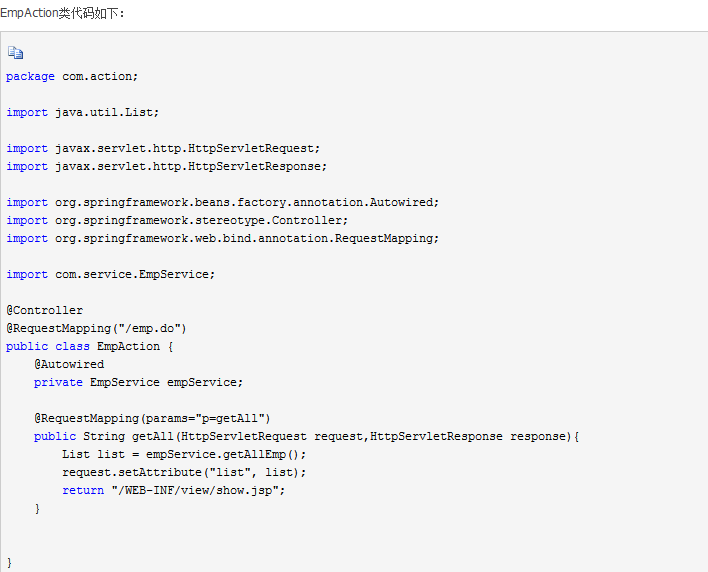This screenshot has width=708, height=572.
Task: Click the @Autowired annotation inside class
Action: coord(69,364)
